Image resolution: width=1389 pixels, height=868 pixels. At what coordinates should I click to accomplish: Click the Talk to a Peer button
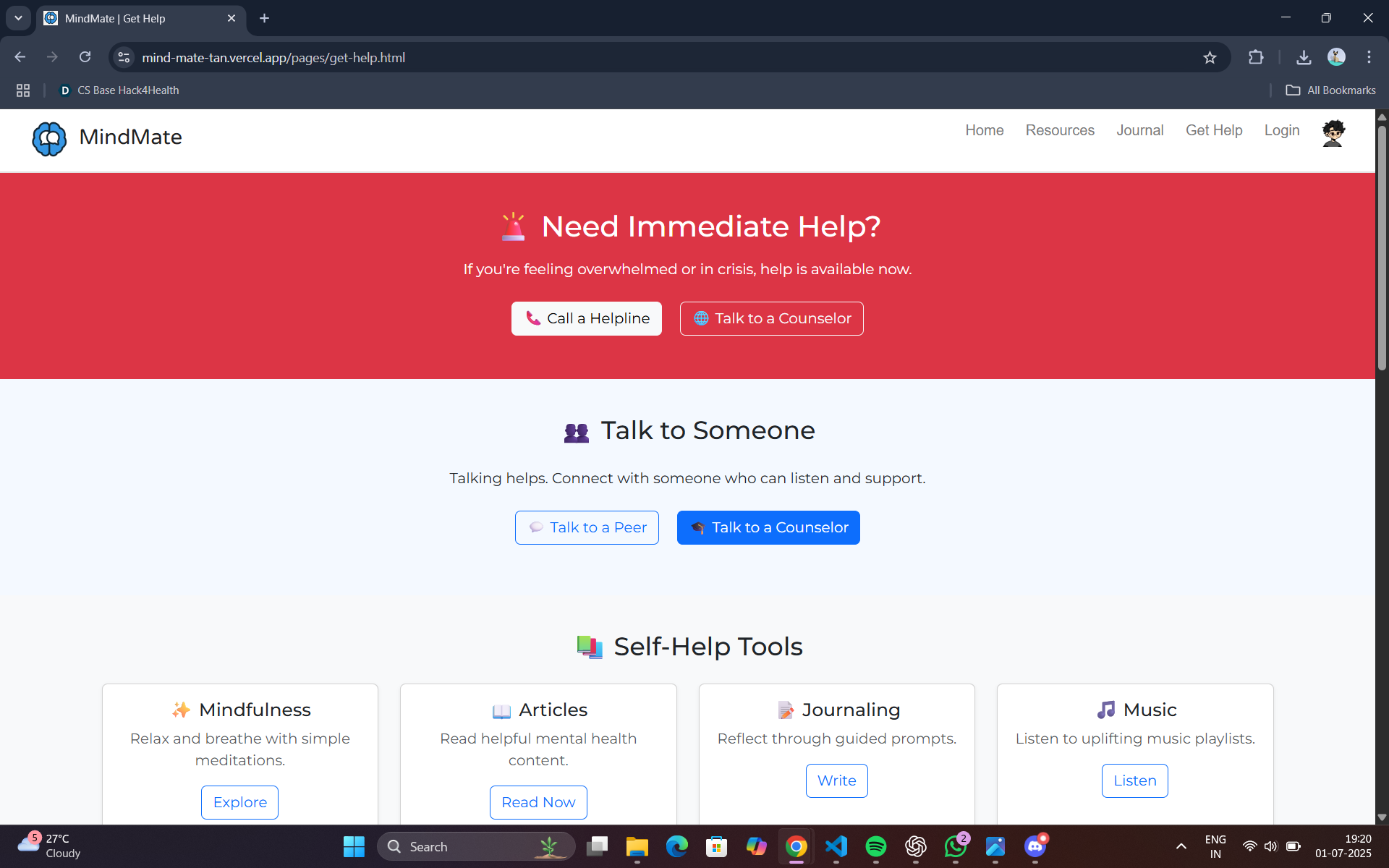tap(587, 527)
